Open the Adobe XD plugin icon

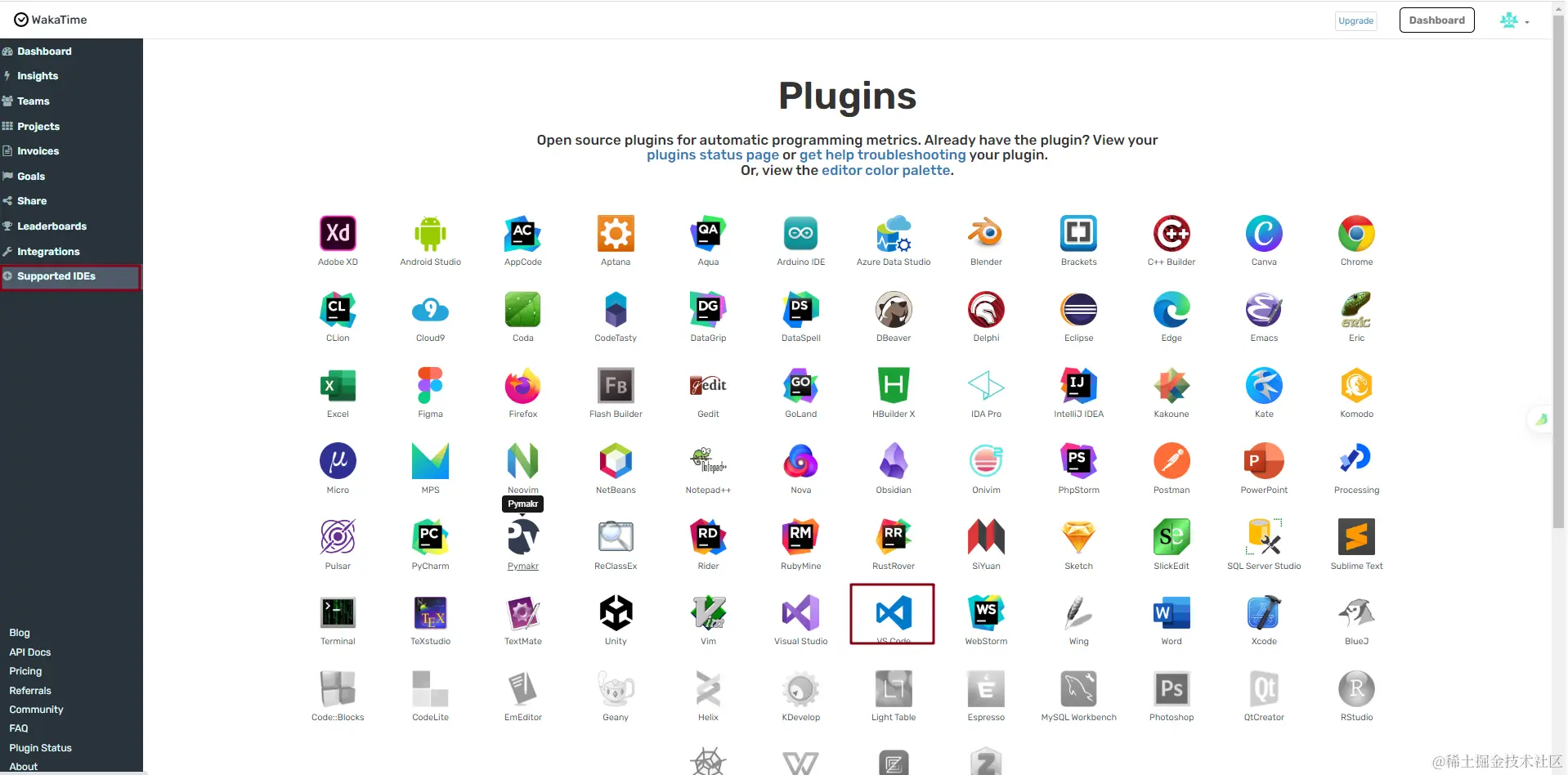click(x=338, y=234)
